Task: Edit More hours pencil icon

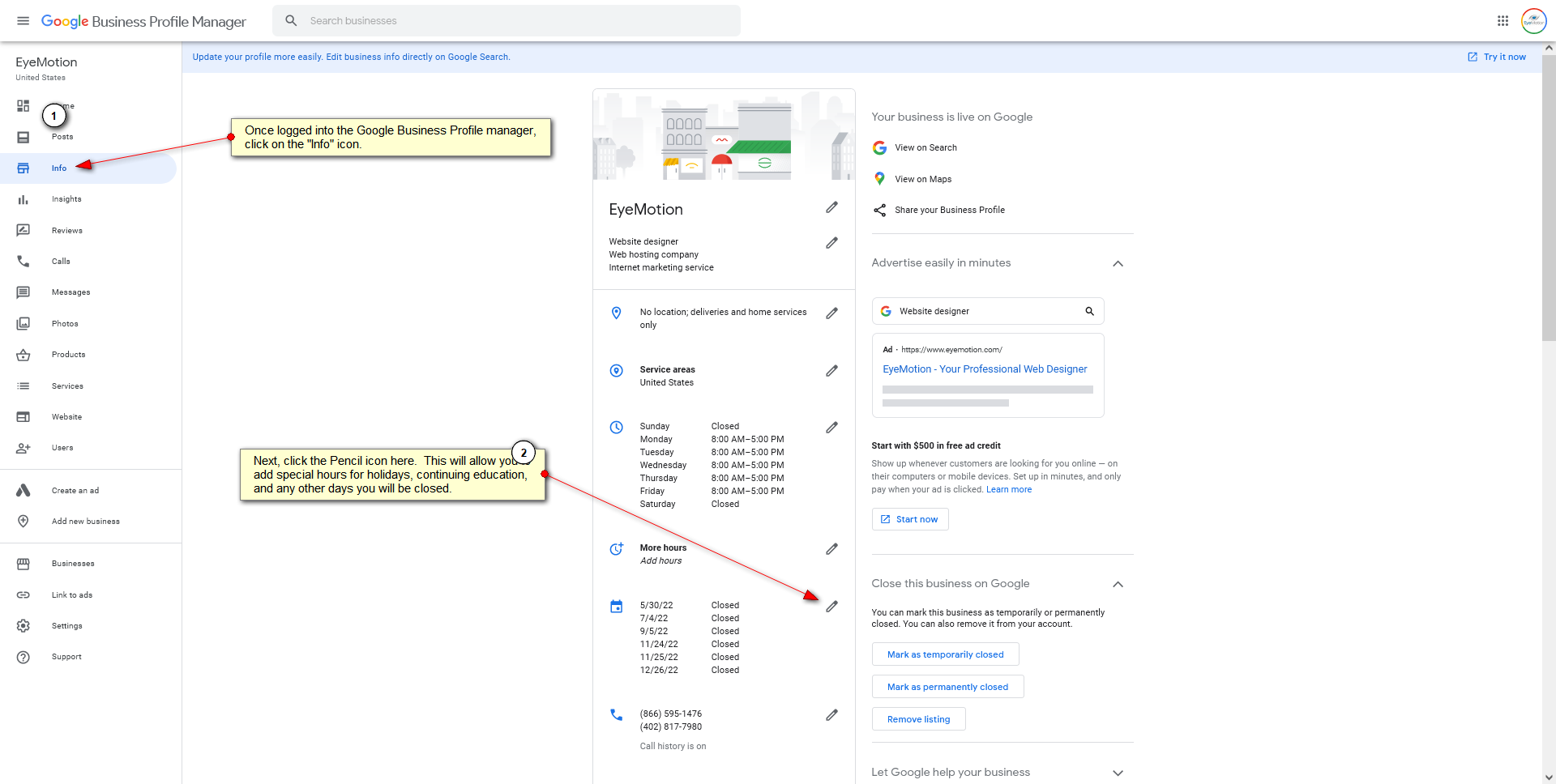Action: coord(831,549)
